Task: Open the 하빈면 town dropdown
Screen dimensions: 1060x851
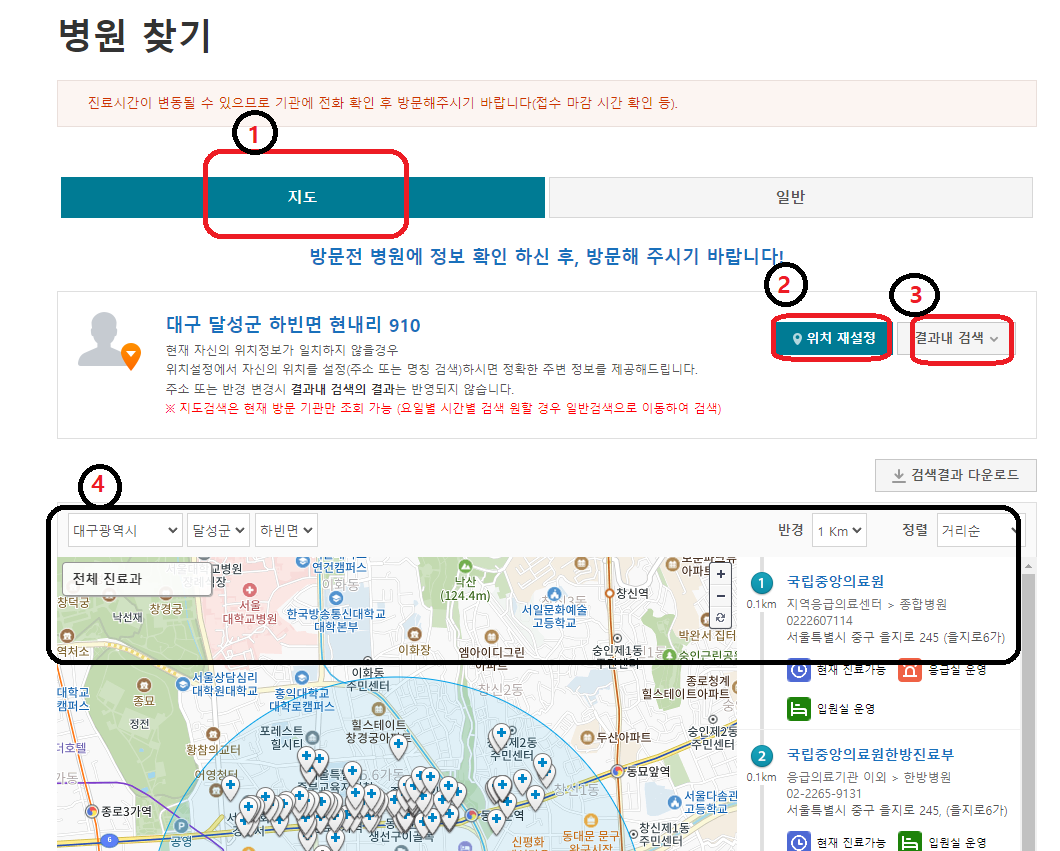Action: click(x=286, y=531)
